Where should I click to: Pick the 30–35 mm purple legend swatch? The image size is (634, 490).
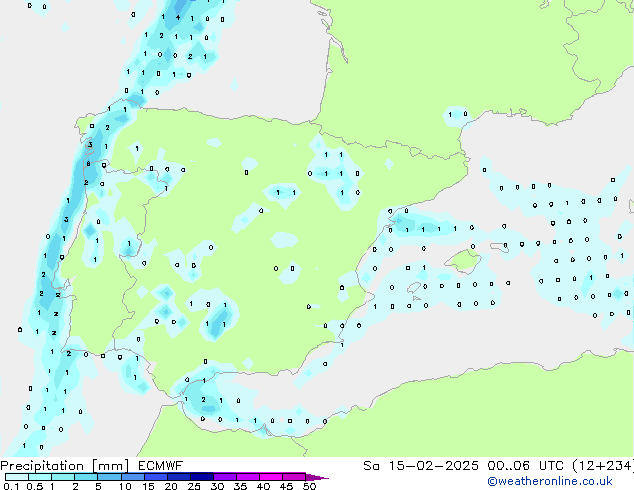tap(225, 477)
